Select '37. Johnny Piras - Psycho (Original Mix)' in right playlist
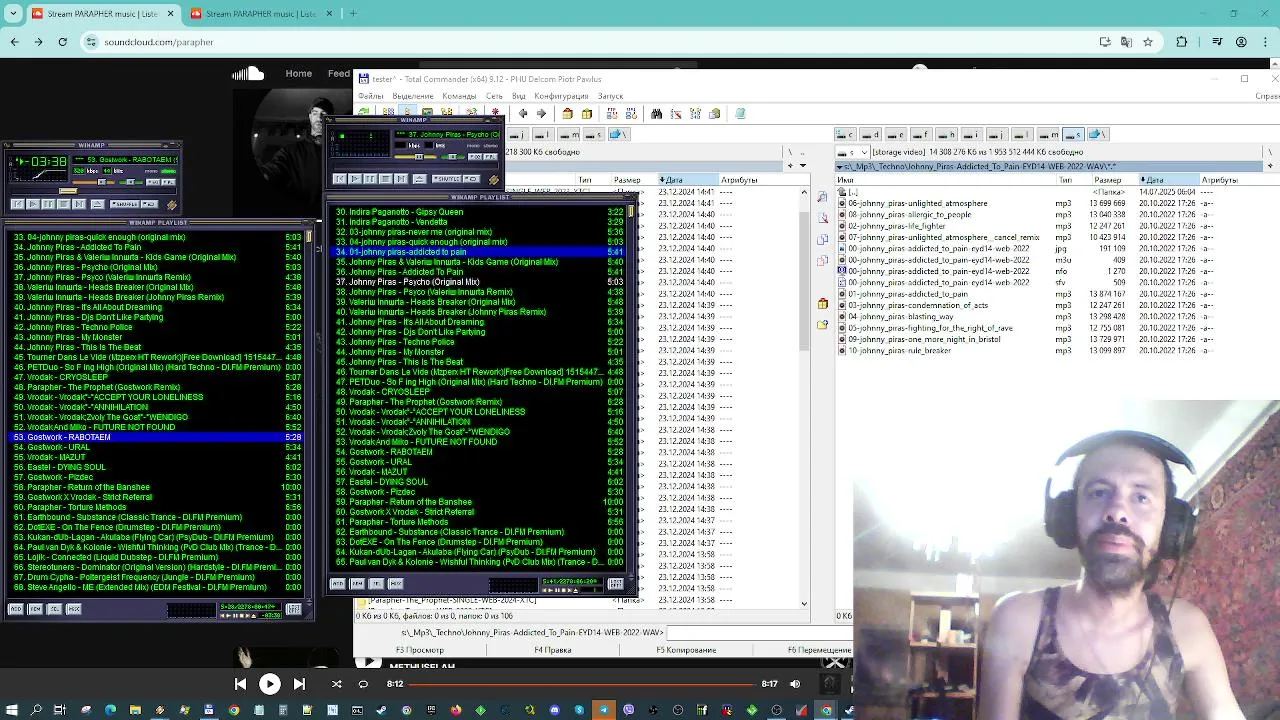 tap(479, 282)
